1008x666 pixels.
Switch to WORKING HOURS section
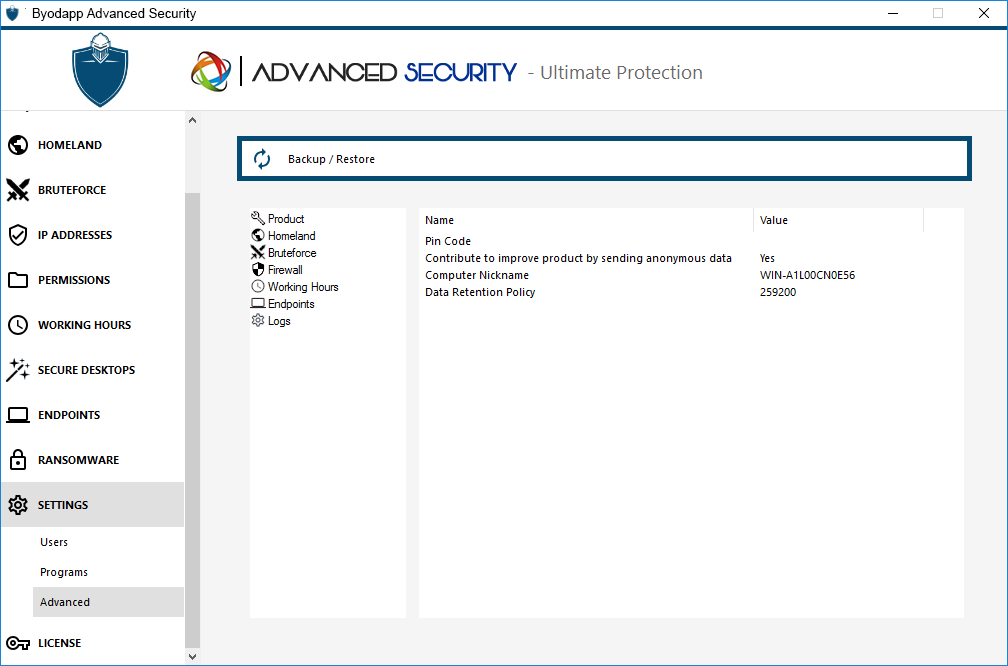click(x=93, y=325)
